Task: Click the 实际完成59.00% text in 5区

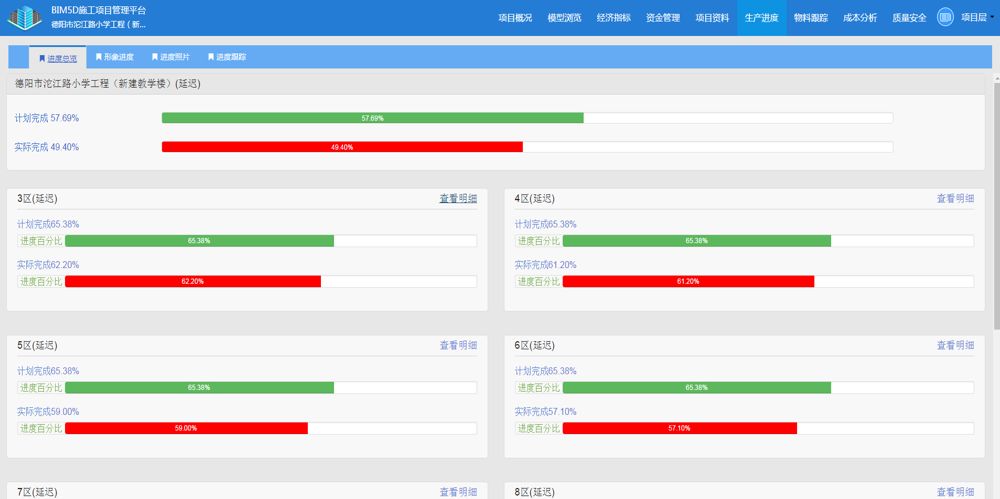Action: 48,412
